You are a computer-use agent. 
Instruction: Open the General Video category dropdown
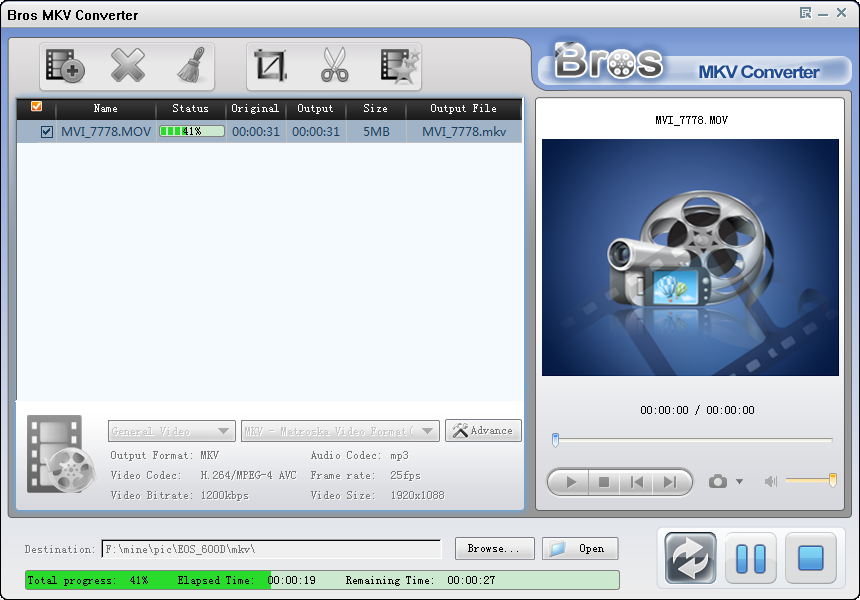172,431
